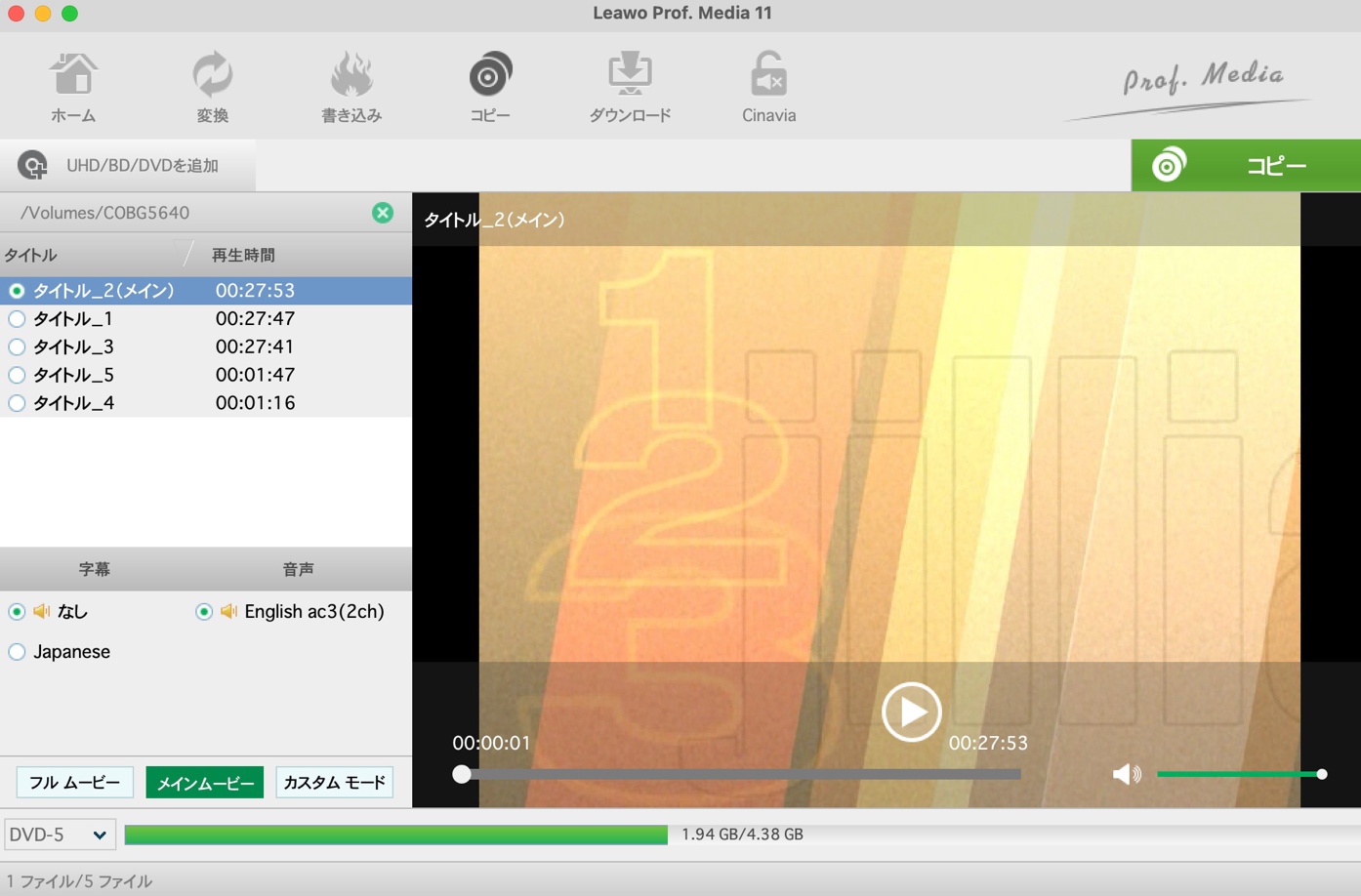Click the 00:27:53 total time below play

(x=988, y=743)
